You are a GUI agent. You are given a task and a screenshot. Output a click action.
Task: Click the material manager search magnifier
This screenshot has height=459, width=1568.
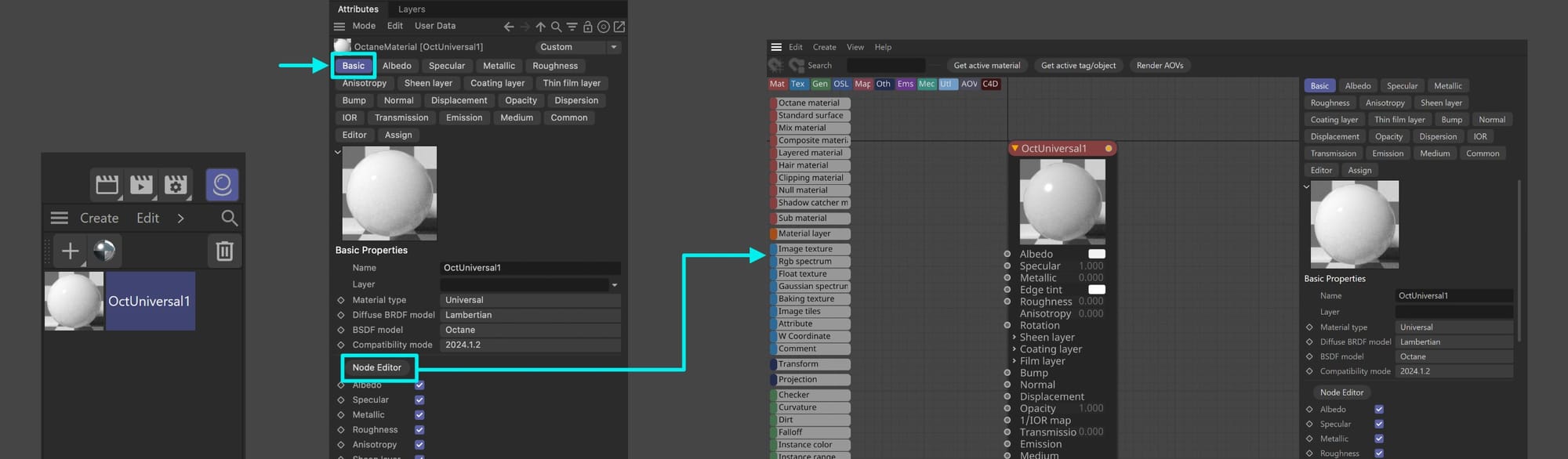click(x=229, y=218)
